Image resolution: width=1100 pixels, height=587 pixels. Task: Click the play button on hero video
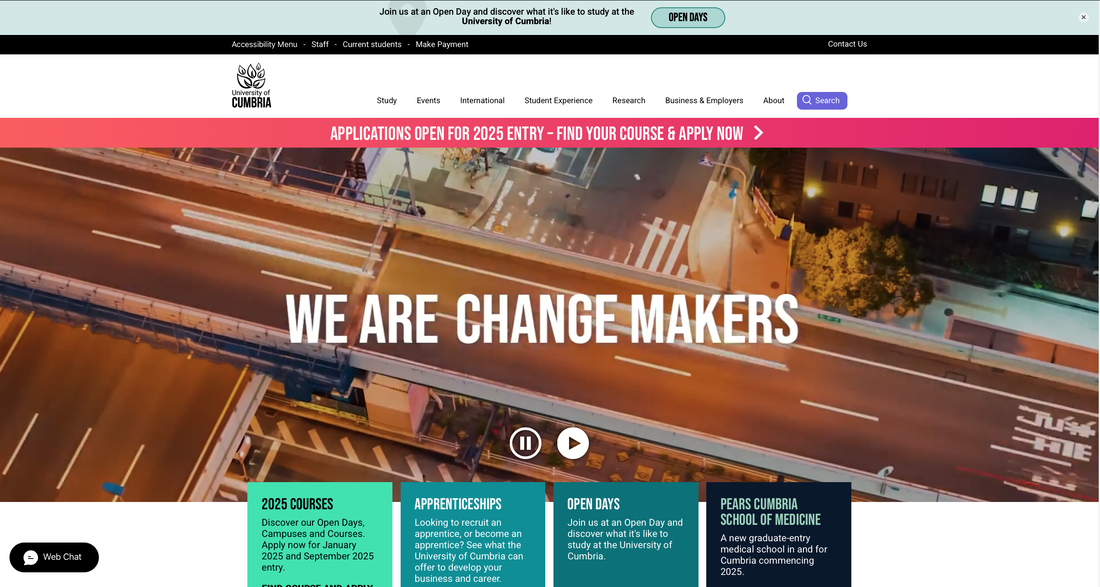pyautogui.click(x=573, y=443)
